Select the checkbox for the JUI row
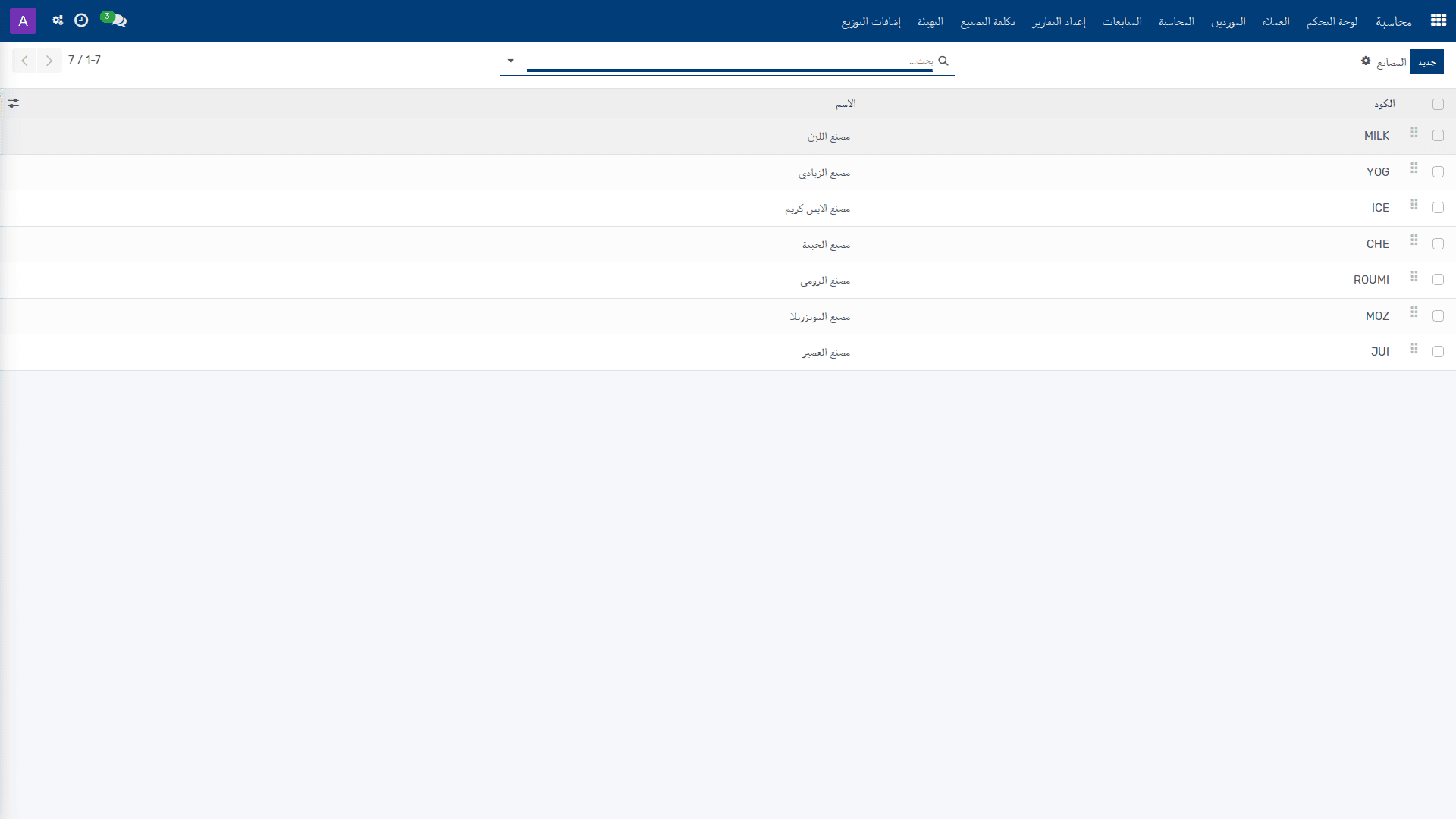This screenshot has width=1456, height=819. pos(1438,352)
